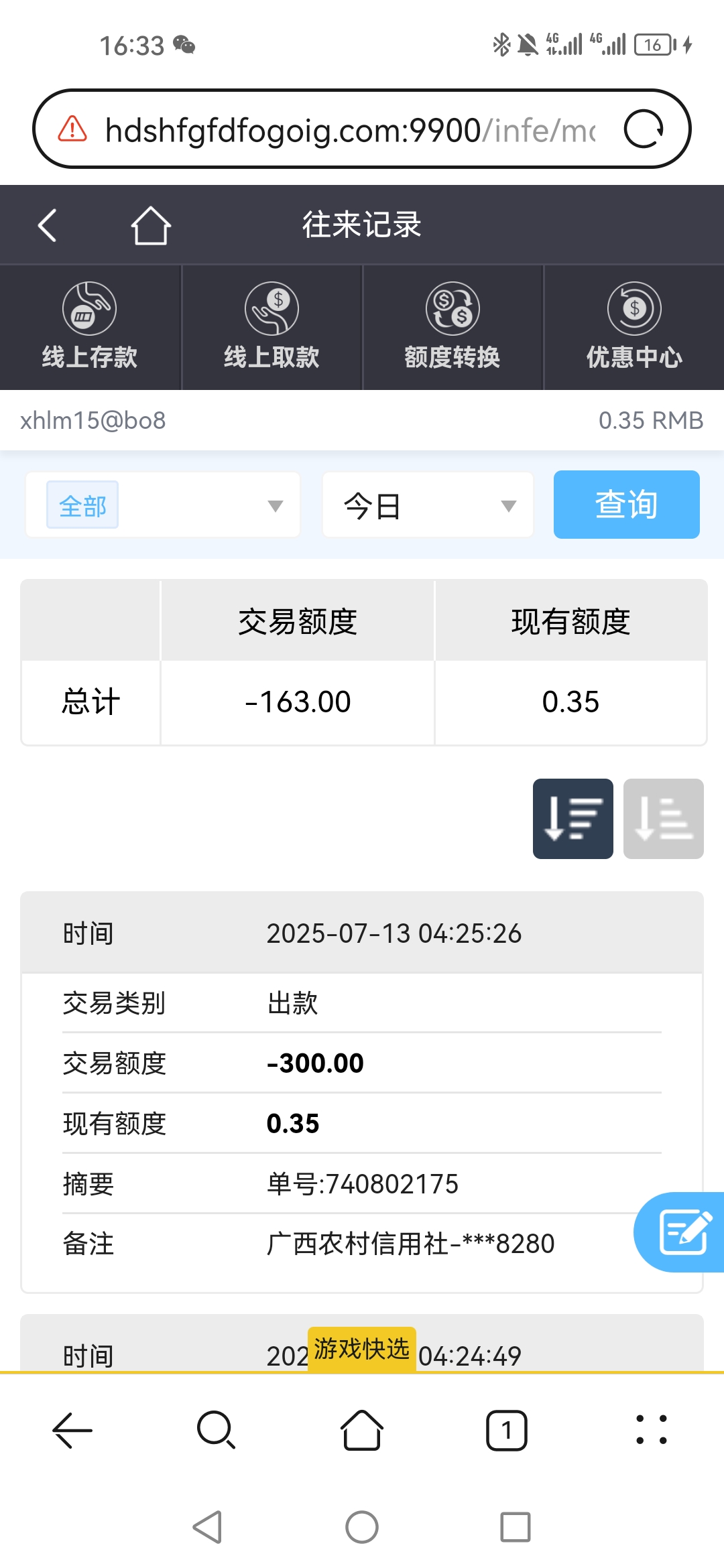Open 额度转换 quota transfer
The image size is (724, 1568).
(452, 327)
